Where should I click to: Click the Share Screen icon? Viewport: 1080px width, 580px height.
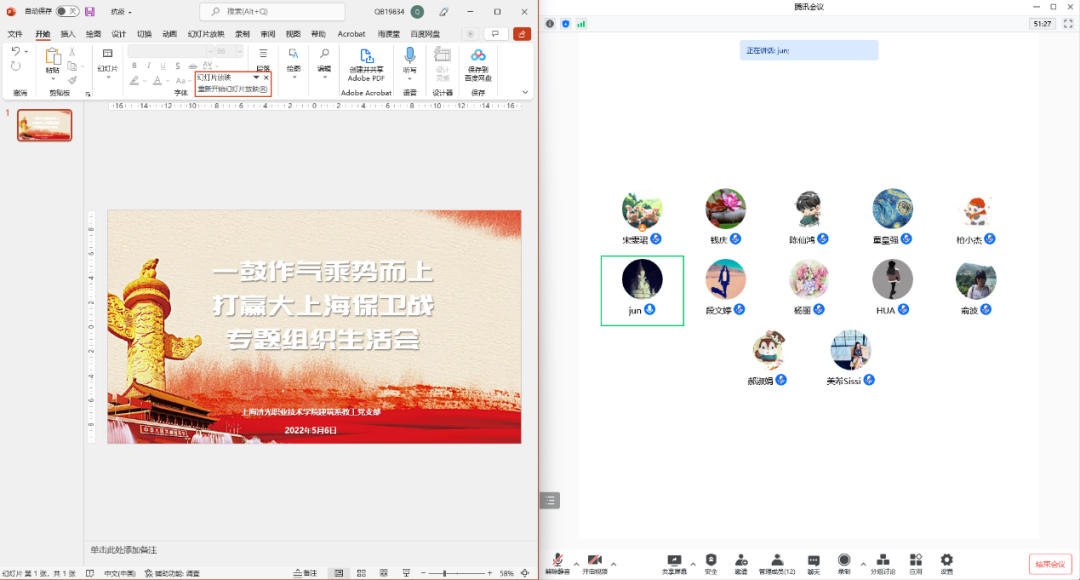(x=674, y=561)
